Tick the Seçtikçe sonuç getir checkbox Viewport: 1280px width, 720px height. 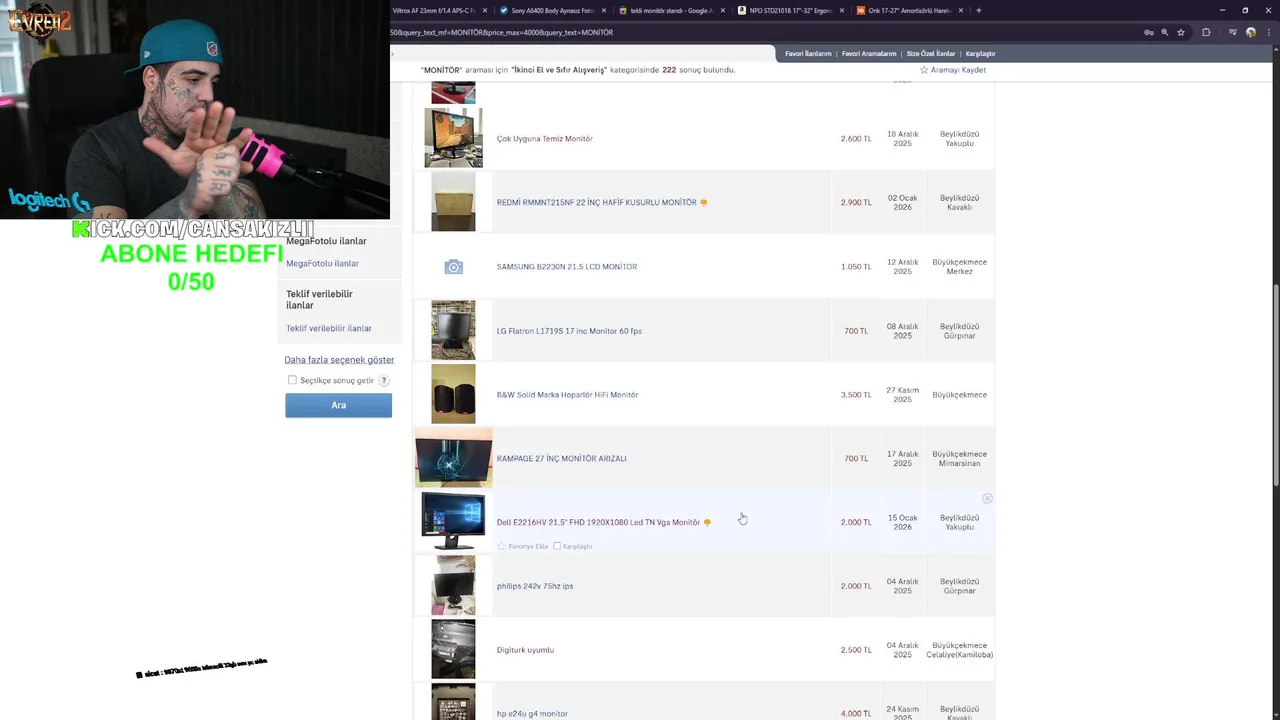292,380
